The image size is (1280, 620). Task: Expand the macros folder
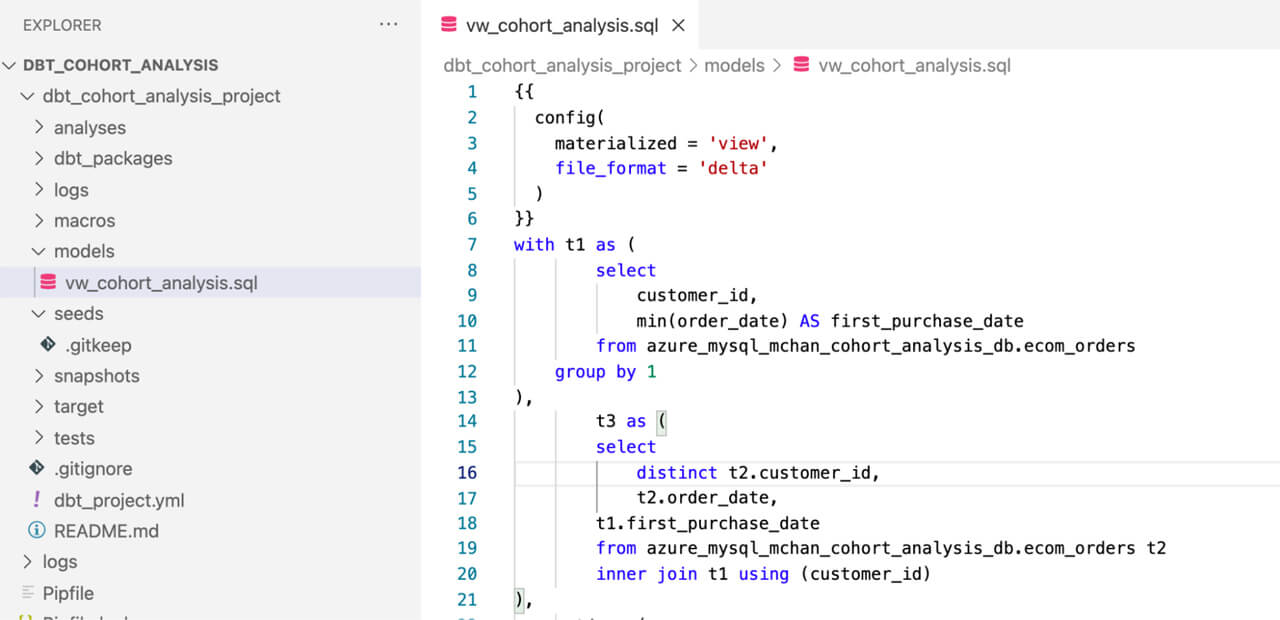tap(39, 220)
